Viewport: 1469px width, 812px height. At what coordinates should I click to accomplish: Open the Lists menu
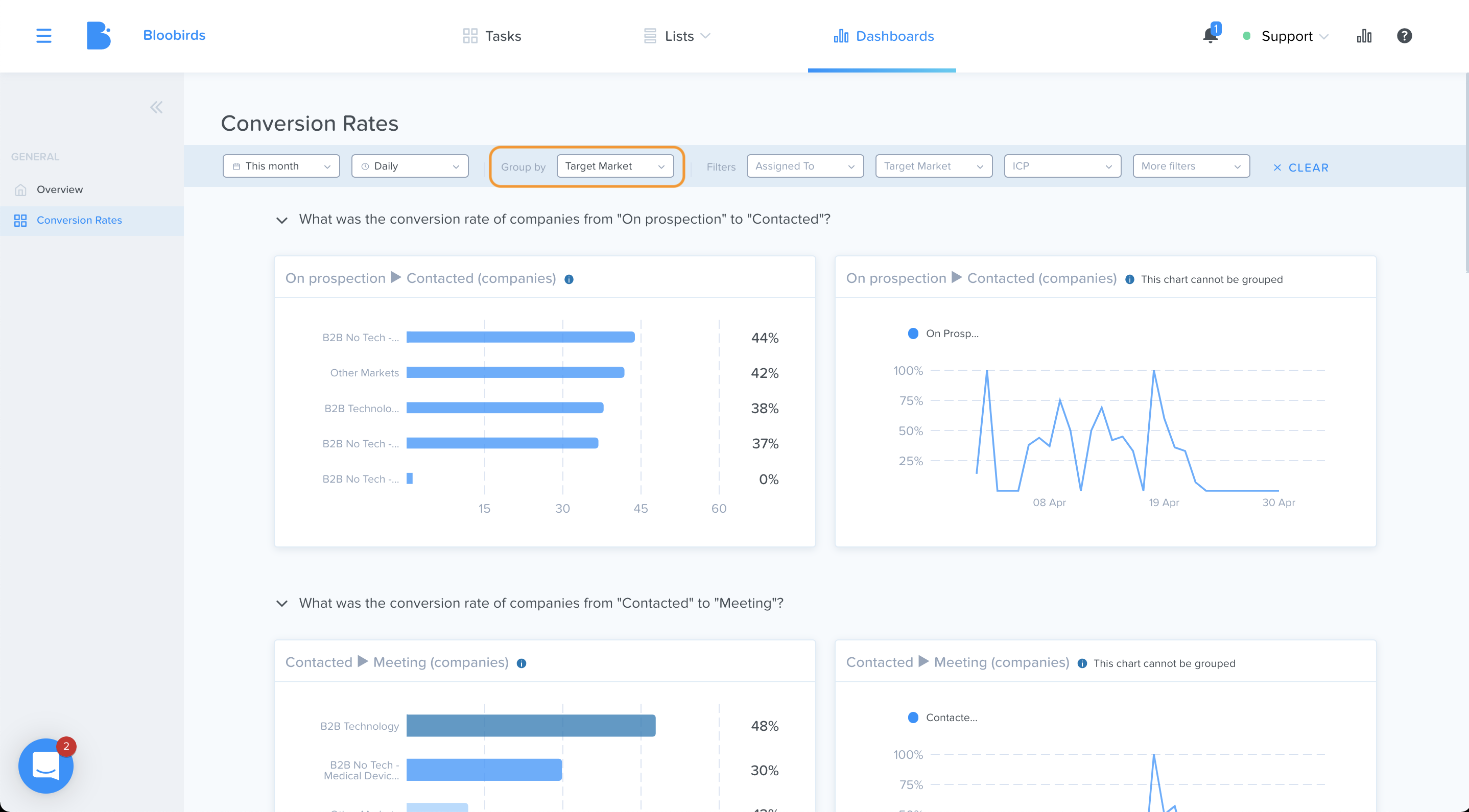click(676, 36)
